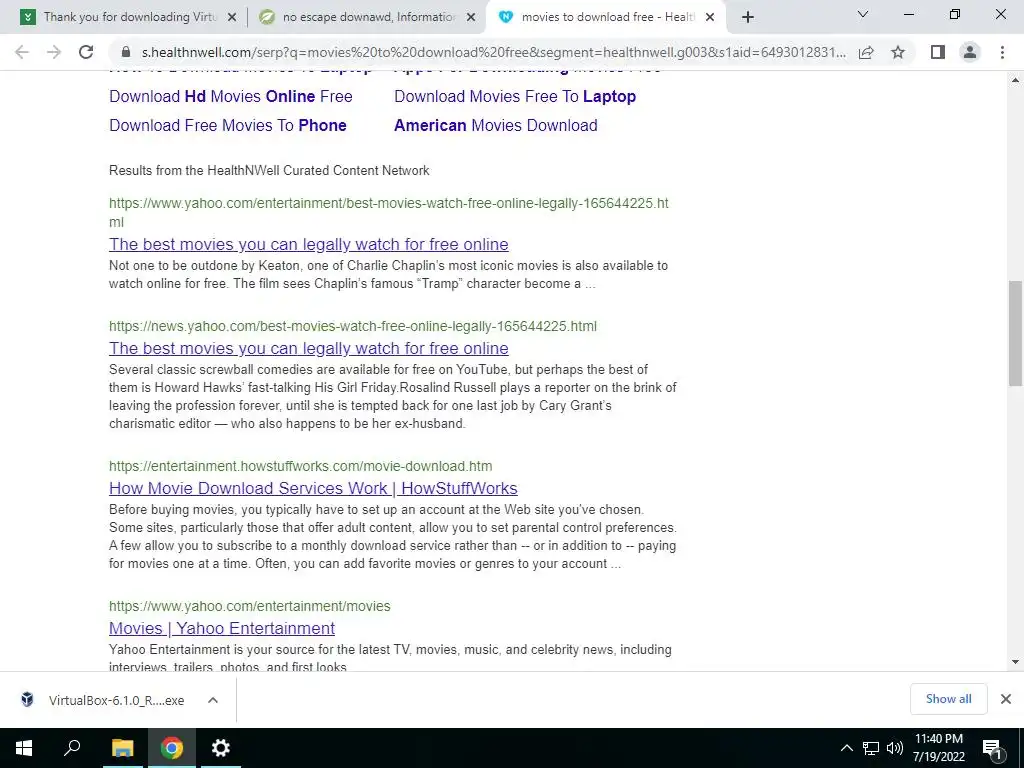Reload the current page

click(x=86, y=52)
